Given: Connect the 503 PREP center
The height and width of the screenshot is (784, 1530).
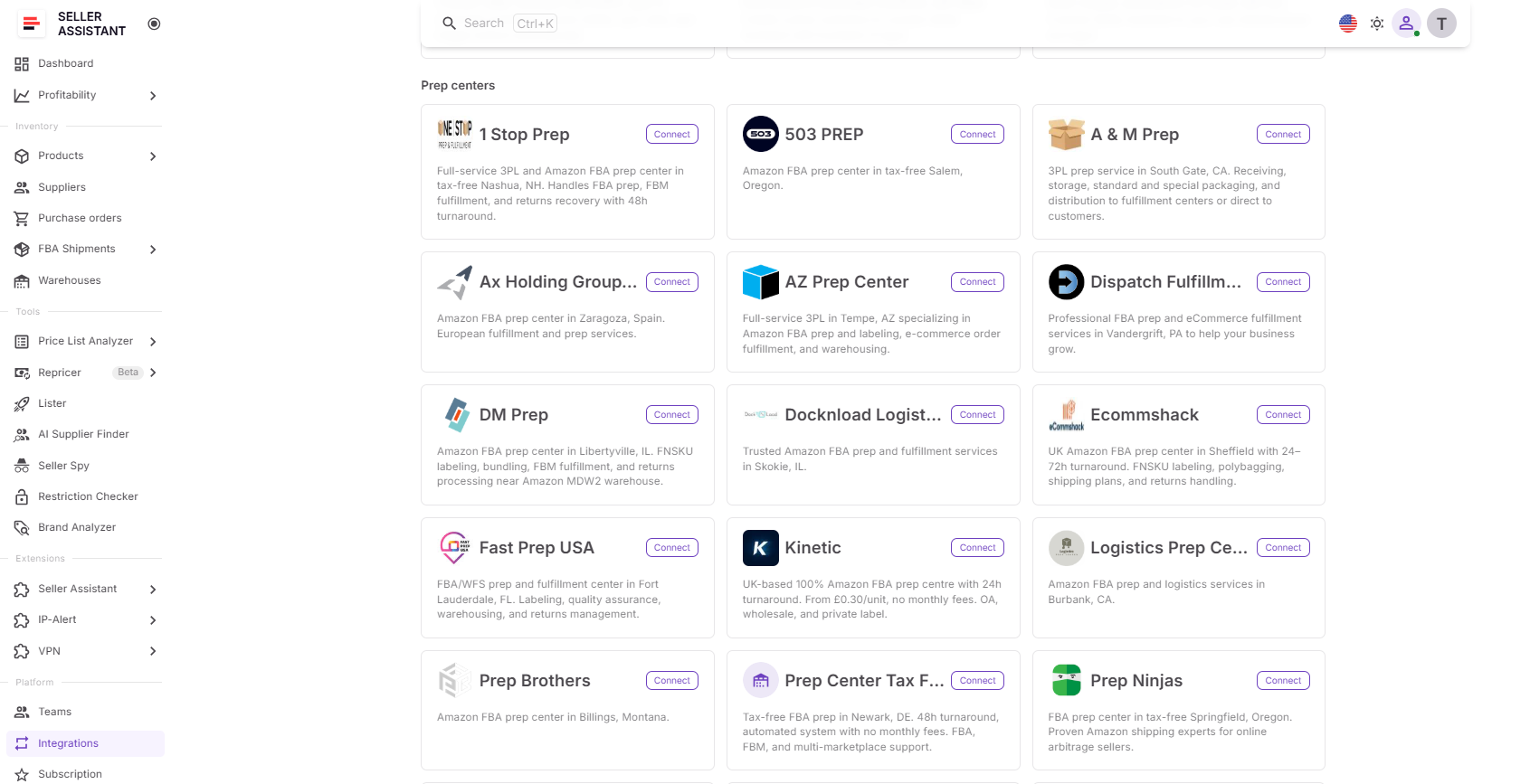Looking at the screenshot, I should (x=978, y=135).
